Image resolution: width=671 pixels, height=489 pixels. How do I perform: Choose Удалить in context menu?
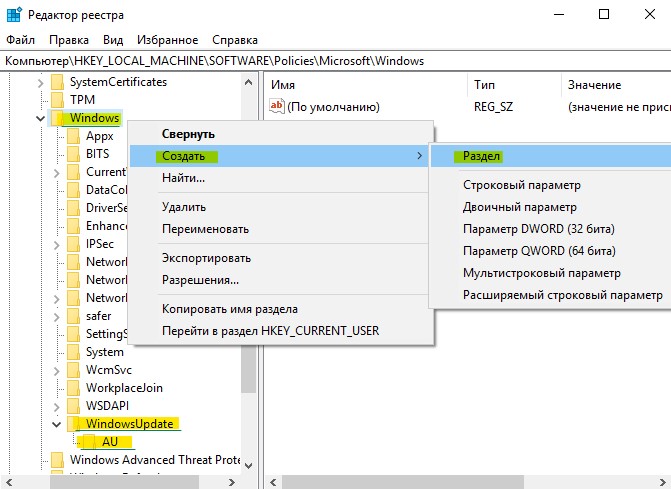tap(281, 207)
